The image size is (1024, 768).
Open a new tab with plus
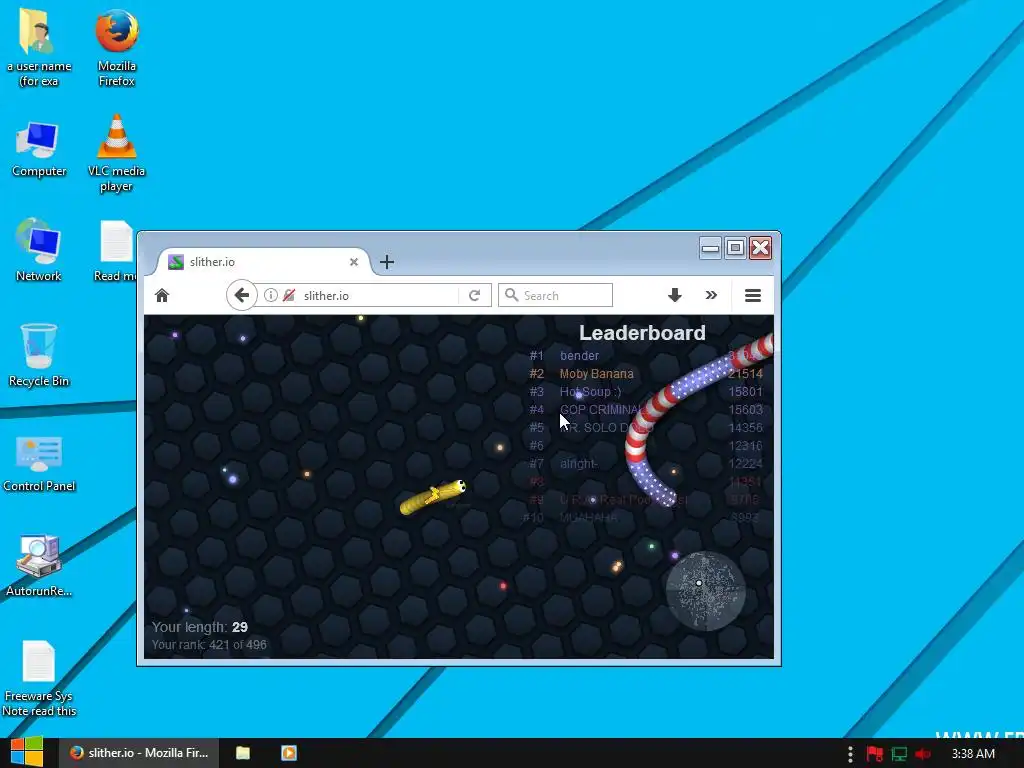387,262
